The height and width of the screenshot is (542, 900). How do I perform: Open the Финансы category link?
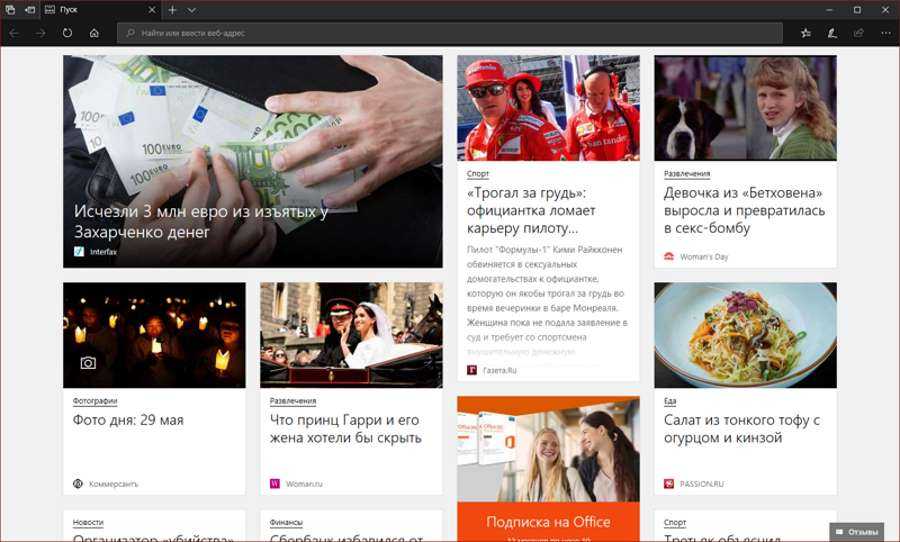coord(286,522)
